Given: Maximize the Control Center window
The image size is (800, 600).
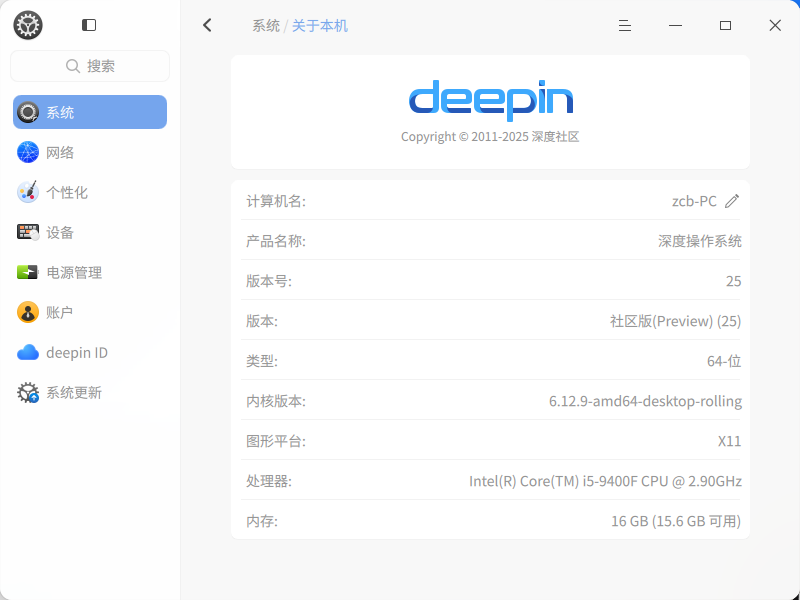Looking at the screenshot, I should click(x=725, y=26).
